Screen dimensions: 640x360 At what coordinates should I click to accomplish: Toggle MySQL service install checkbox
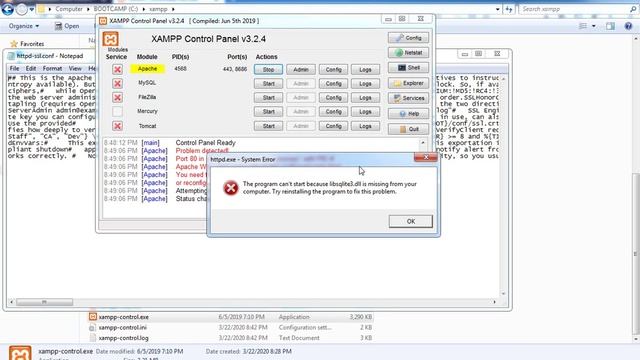coord(118,83)
